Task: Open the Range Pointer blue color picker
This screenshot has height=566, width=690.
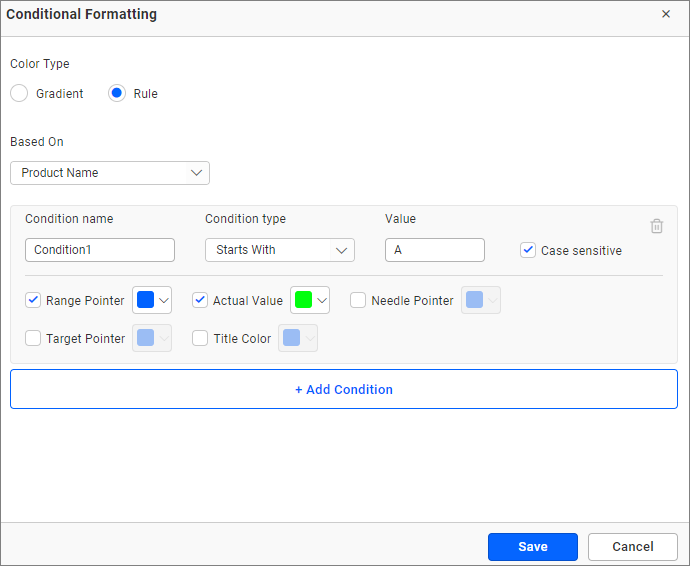Action: [152, 300]
